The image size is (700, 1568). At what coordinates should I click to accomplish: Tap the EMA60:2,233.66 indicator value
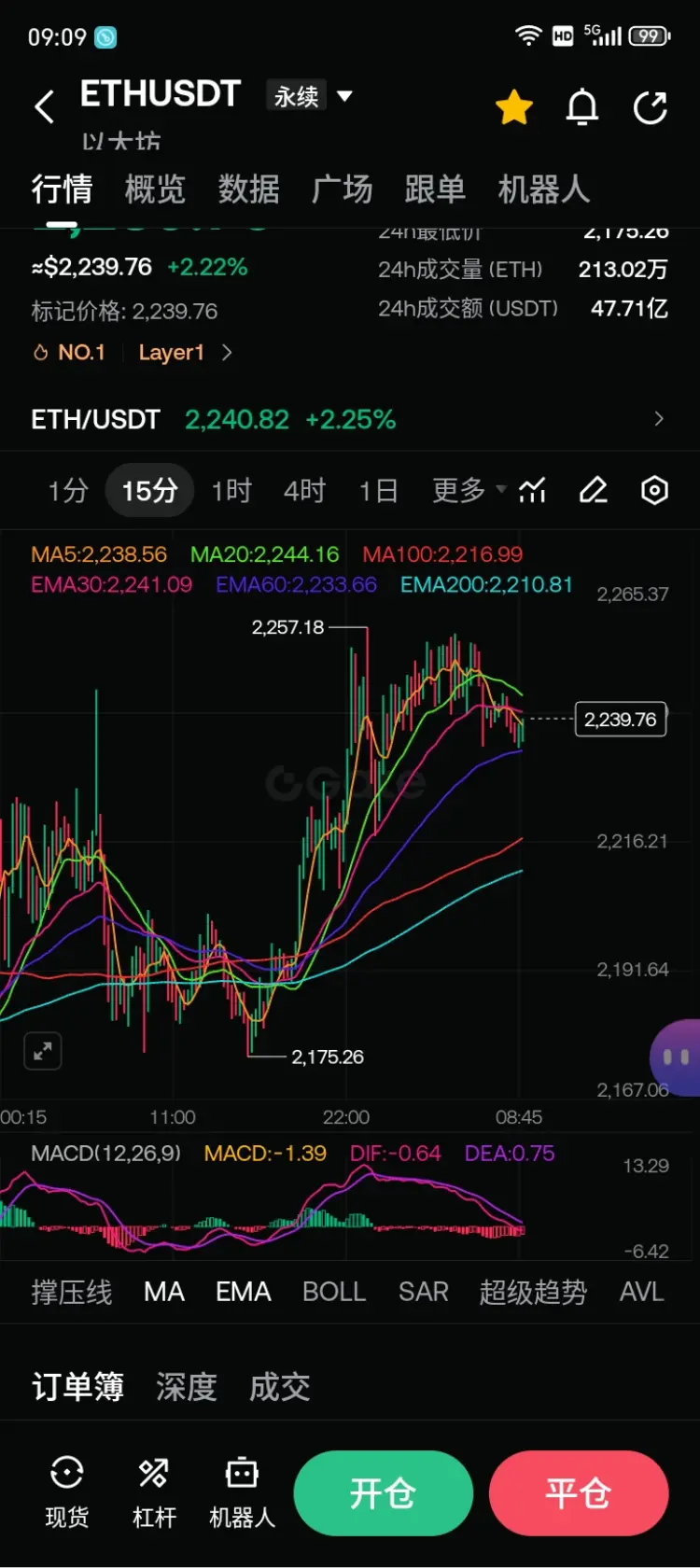(x=297, y=585)
